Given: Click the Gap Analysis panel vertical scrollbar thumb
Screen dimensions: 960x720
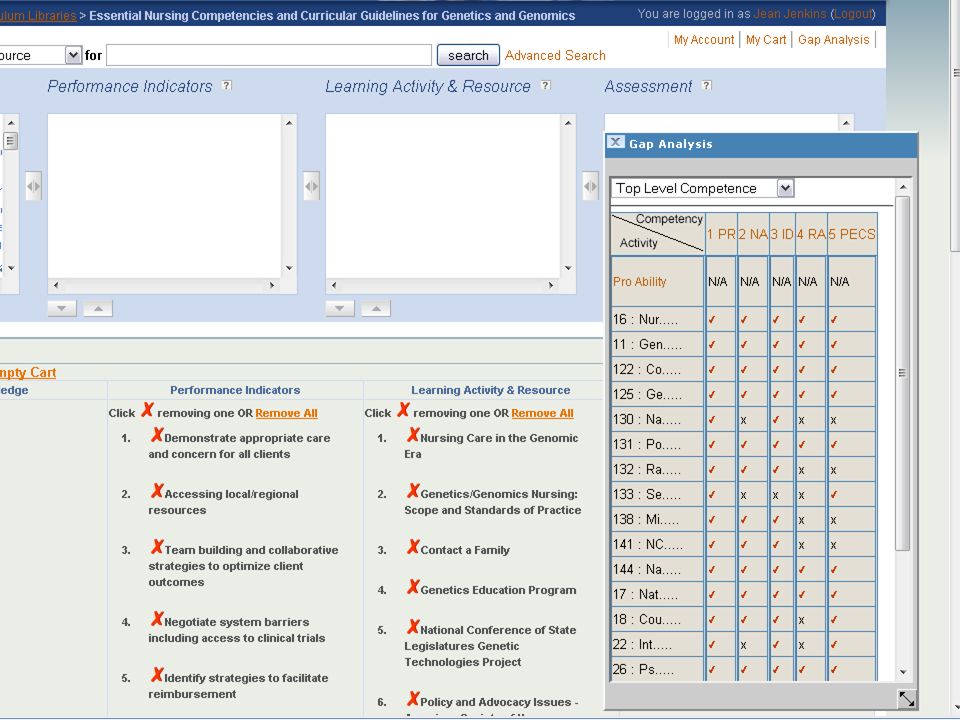Looking at the screenshot, I should 902,373.
